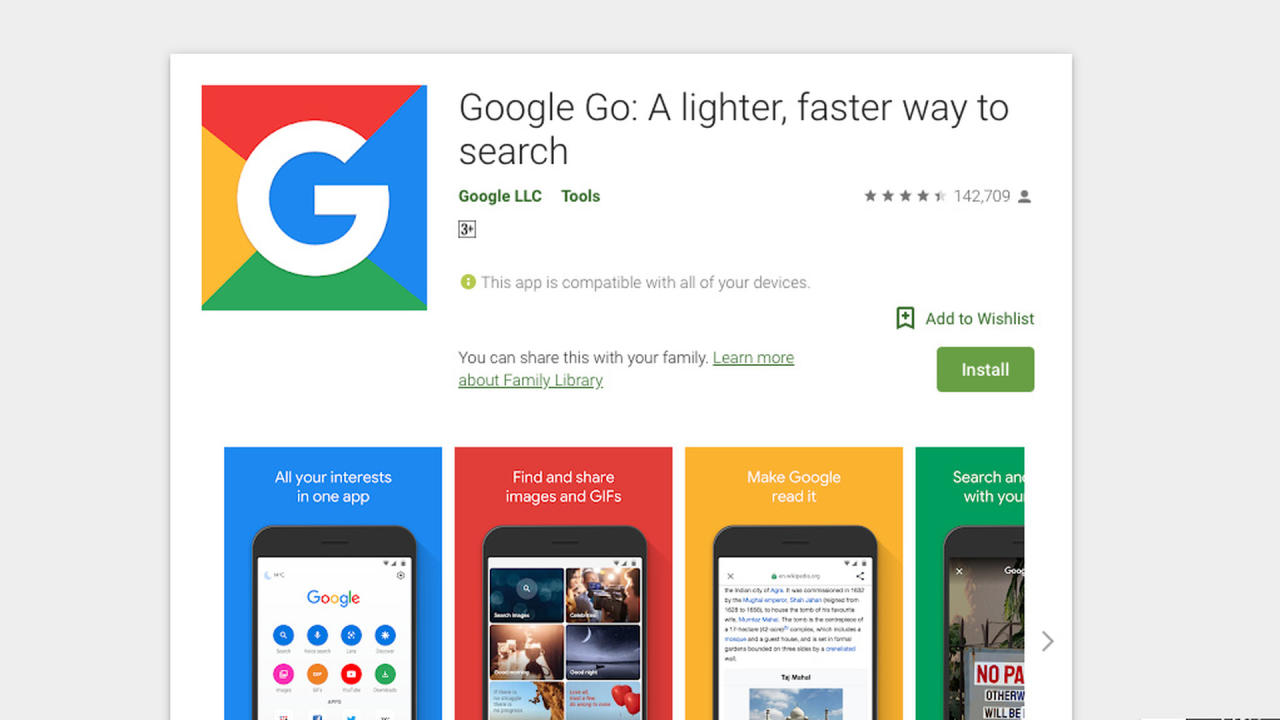Click the Add to Wishlist text
This screenshot has width=1280, height=720.
click(980, 318)
